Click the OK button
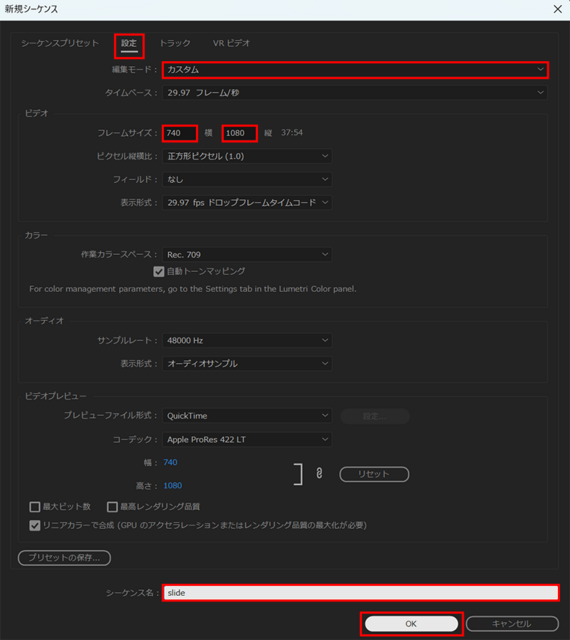This screenshot has width=570, height=640. (x=411, y=624)
